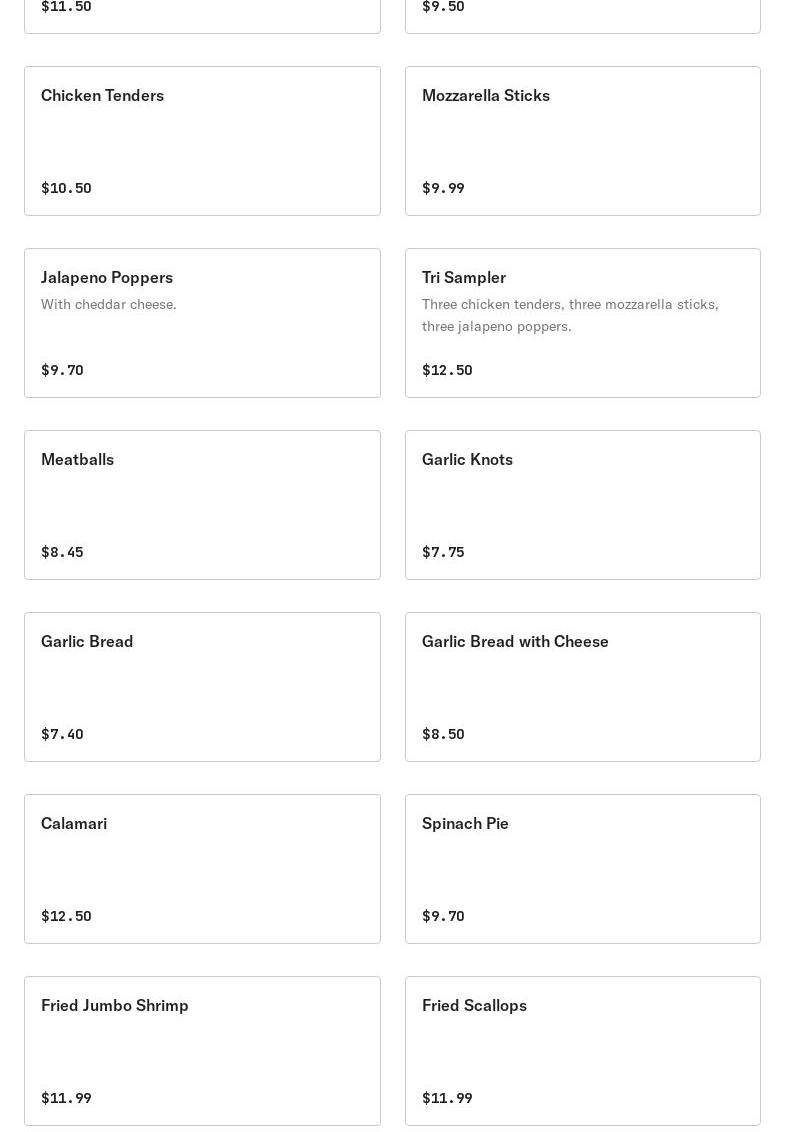This screenshot has height=1132, width=785.
Task: Click the $8.50 price label
Action: click(443, 734)
